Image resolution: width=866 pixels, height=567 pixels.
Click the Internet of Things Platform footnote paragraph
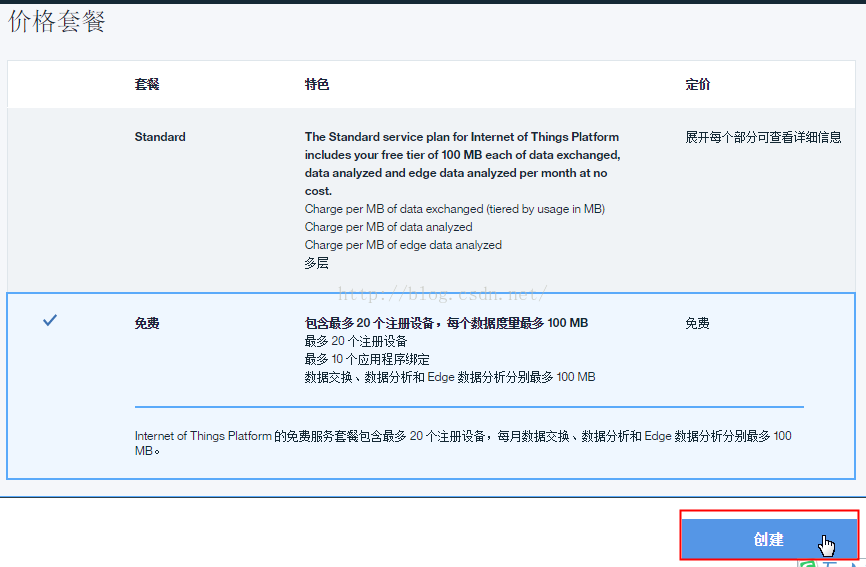coord(462,443)
